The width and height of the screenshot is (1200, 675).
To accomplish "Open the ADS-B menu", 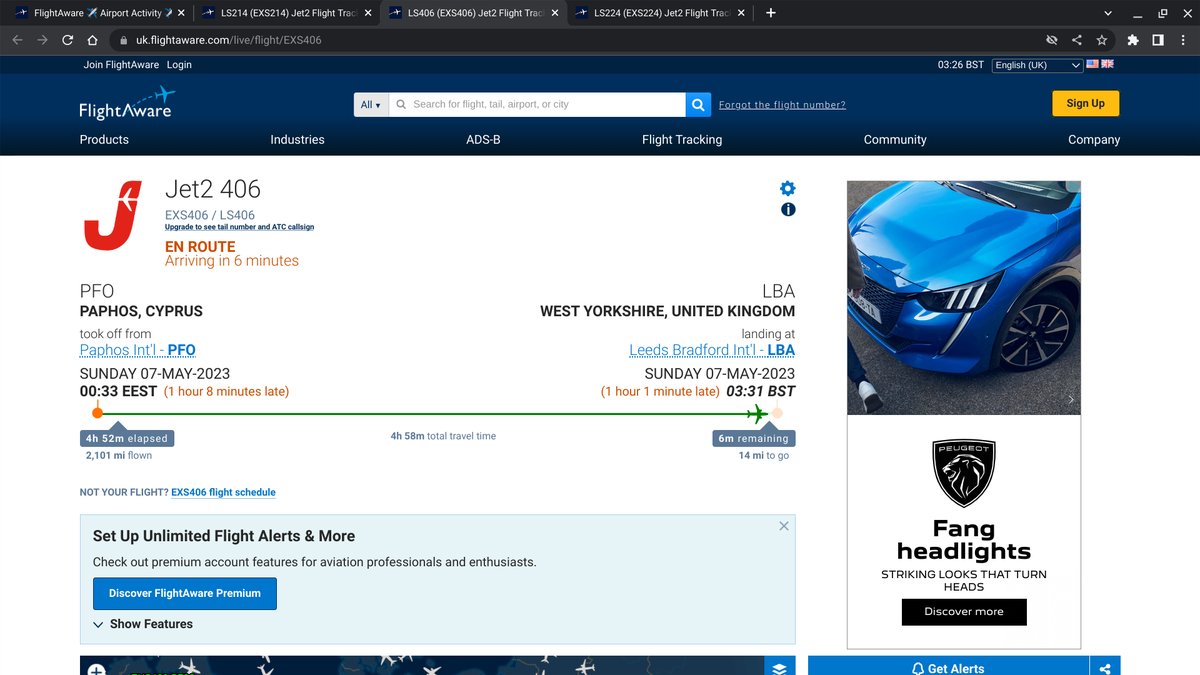I will (x=483, y=140).
